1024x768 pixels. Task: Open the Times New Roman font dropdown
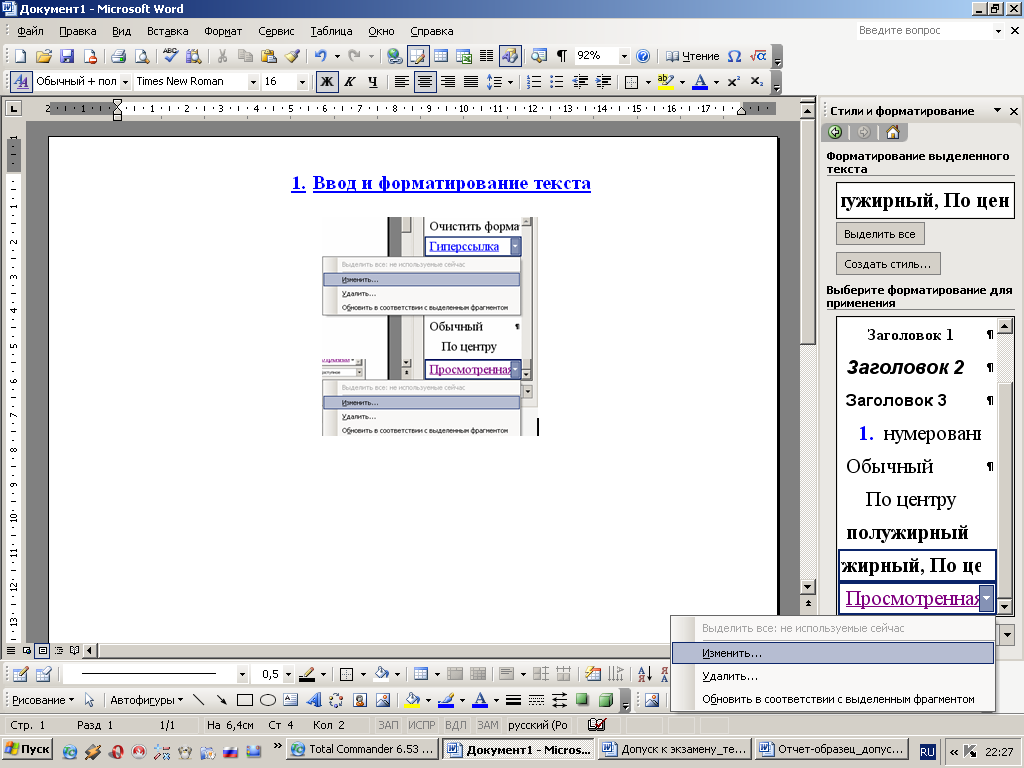(x=253, y=82)
